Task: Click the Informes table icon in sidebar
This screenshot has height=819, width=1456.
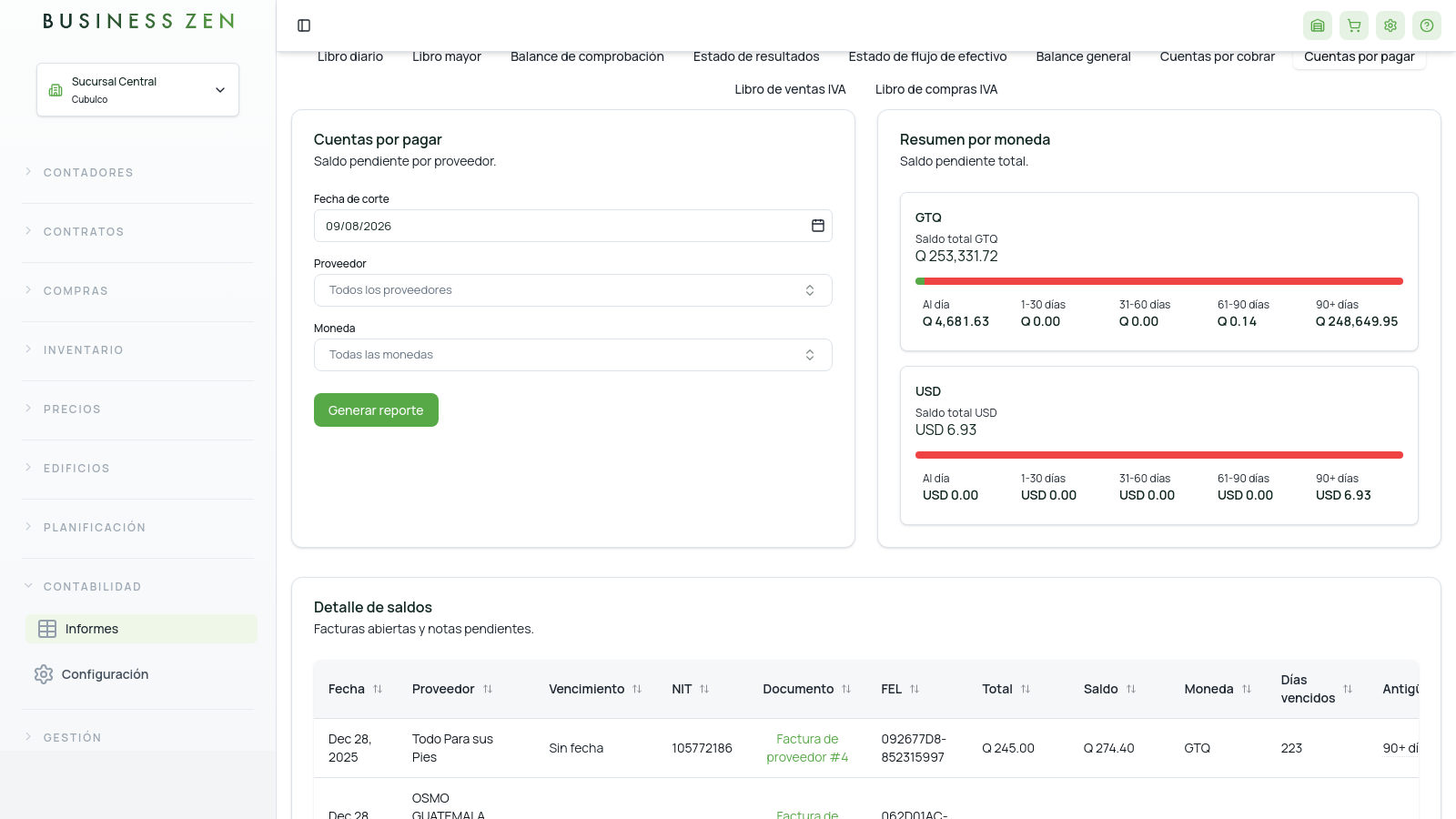Action: pyautogui.click(x=47, y=629)
